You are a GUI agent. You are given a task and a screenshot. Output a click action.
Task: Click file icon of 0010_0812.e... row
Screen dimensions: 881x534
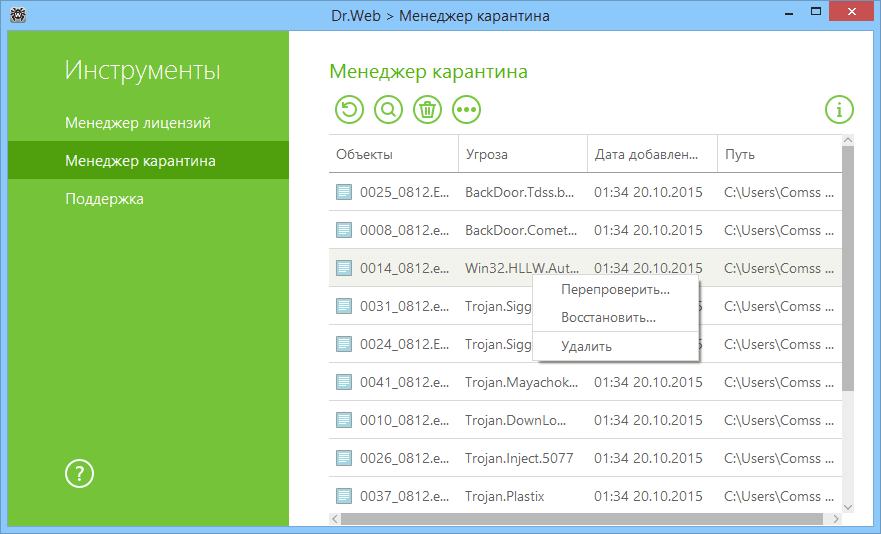pos(344,420)
